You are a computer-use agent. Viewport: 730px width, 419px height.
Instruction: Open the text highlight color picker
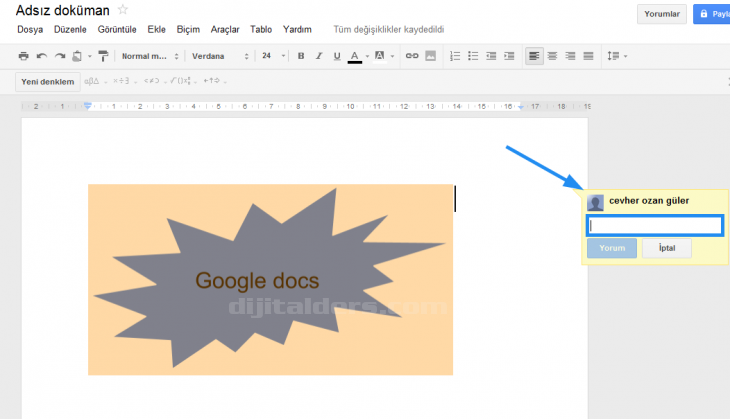coord(380,56)
